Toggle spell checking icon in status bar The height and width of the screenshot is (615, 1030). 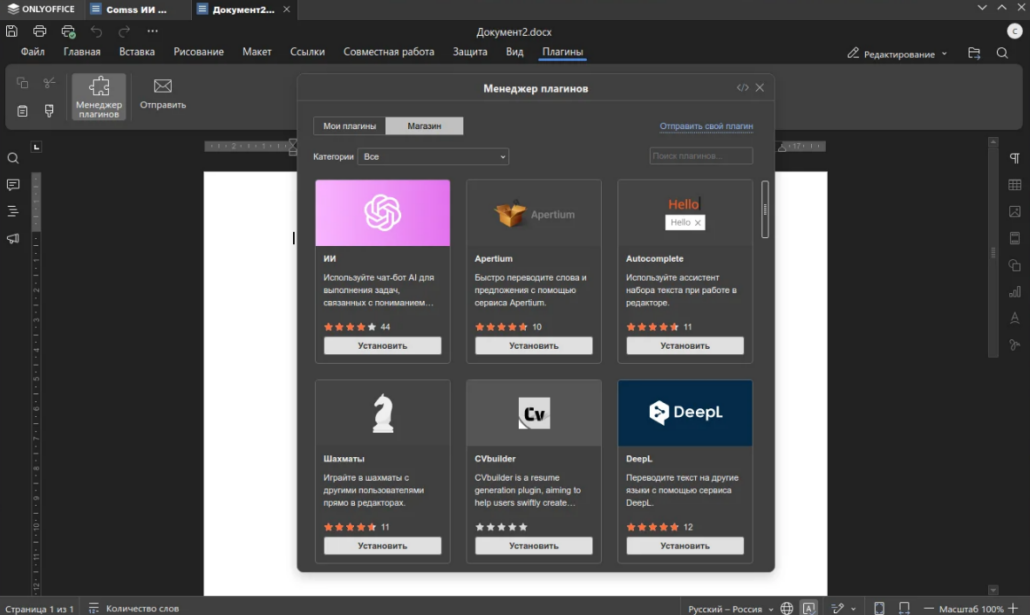point(809,608)
